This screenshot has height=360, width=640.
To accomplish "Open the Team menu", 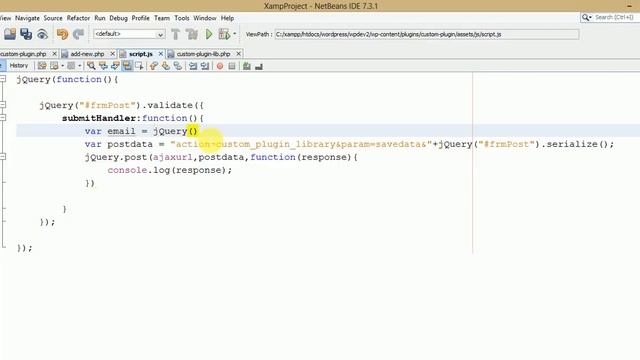I will click(162, 18).
